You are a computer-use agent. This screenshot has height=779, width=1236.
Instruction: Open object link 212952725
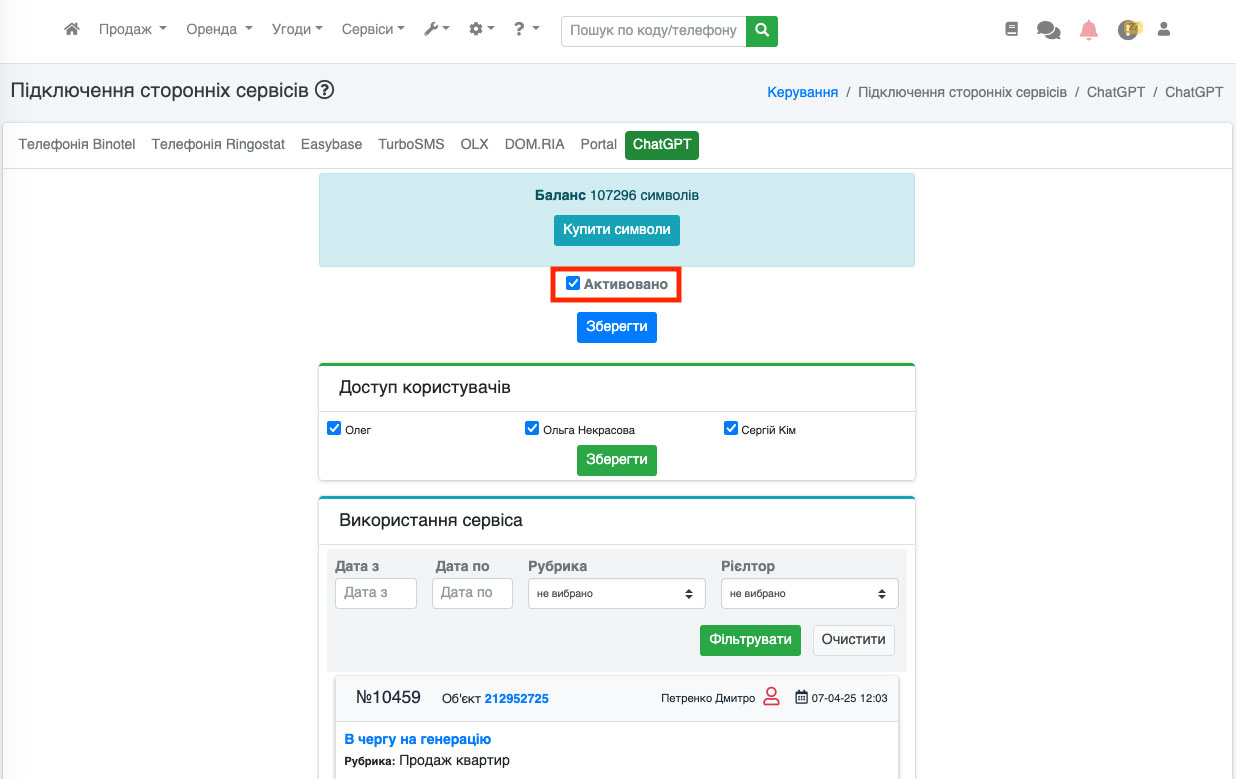point(516,698)
